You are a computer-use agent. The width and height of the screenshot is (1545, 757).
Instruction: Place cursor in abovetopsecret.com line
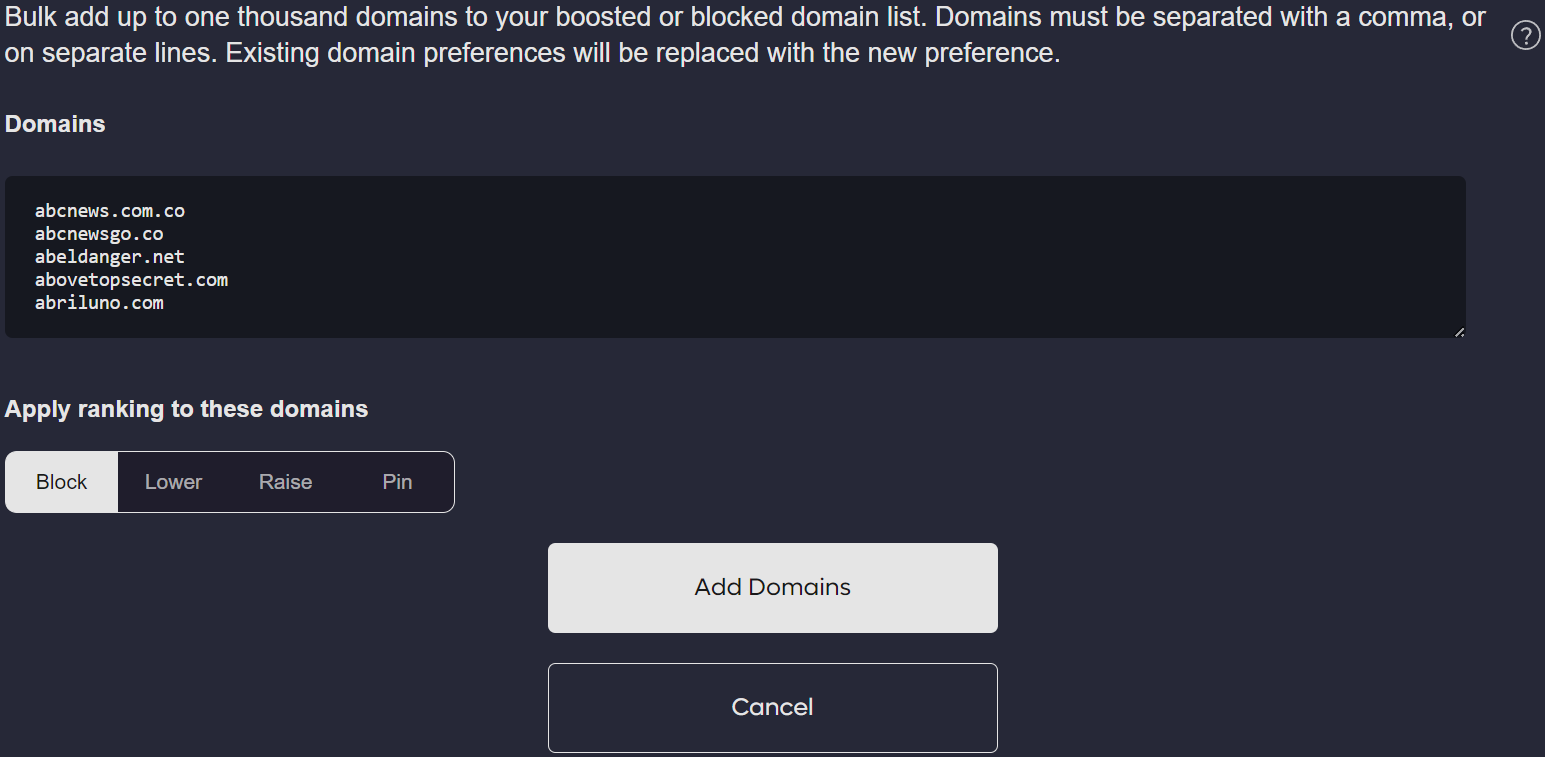tap(131, 280)
